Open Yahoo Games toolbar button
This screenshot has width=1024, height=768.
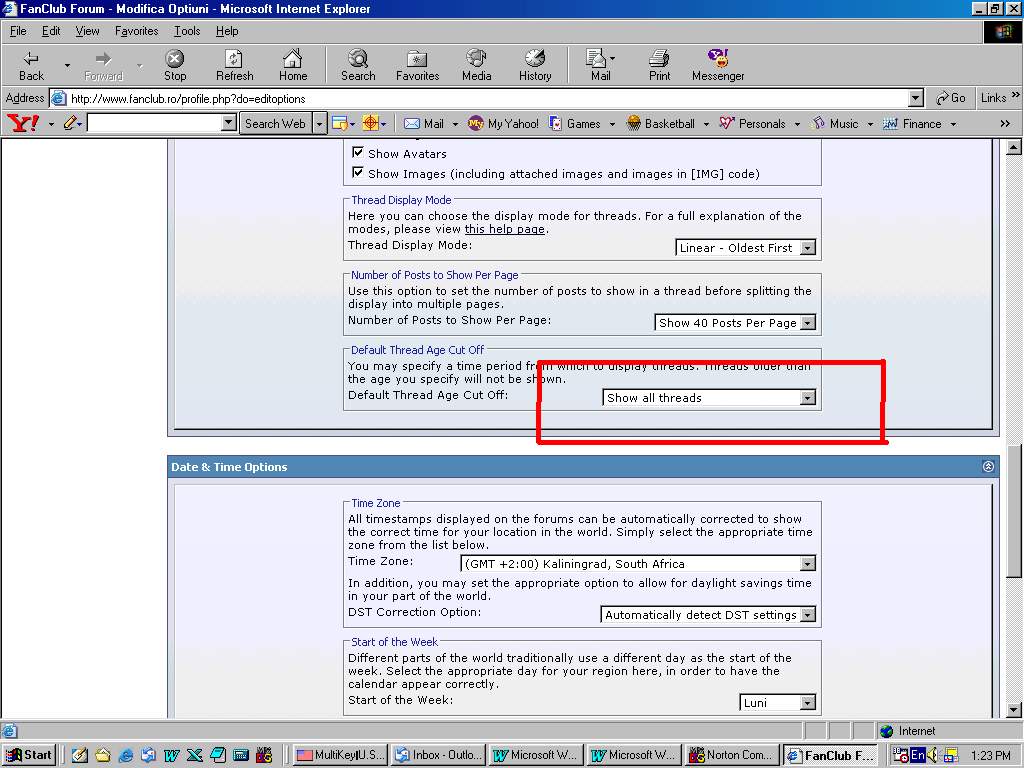pyautogui.click(x=575, y=123)
